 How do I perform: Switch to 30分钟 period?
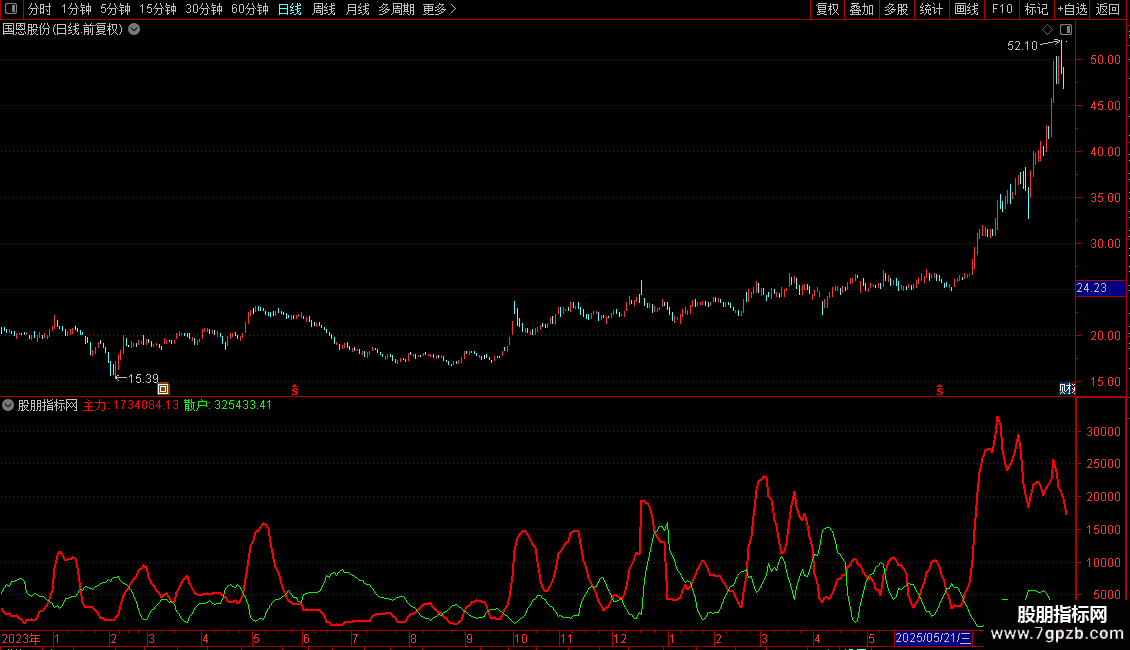coord(204,9)
